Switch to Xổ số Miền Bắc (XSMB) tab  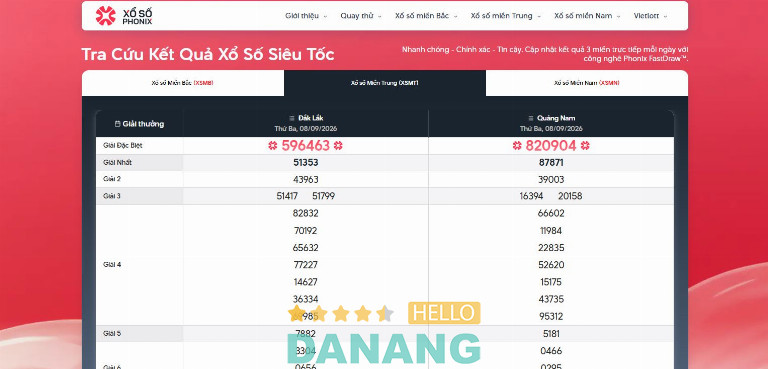(x=183, y=83)
